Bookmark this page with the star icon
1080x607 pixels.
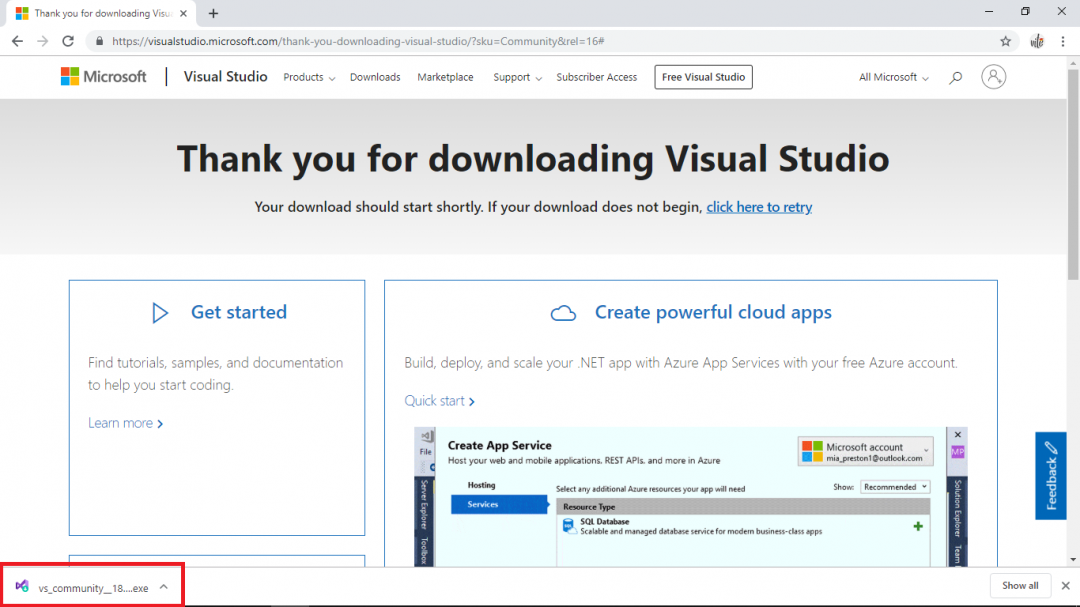1006,41
